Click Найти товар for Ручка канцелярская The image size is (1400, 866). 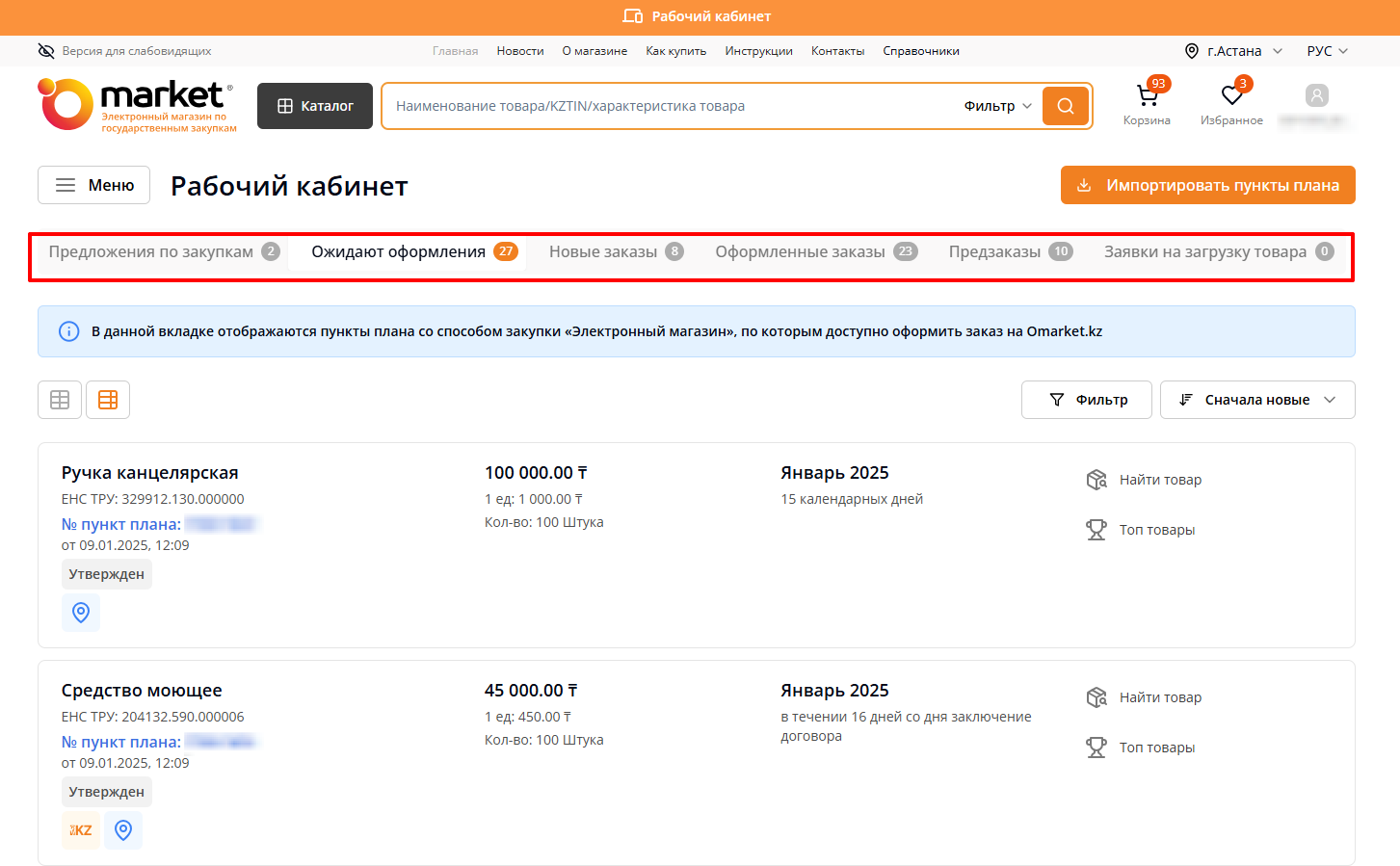click(1159, 480)
